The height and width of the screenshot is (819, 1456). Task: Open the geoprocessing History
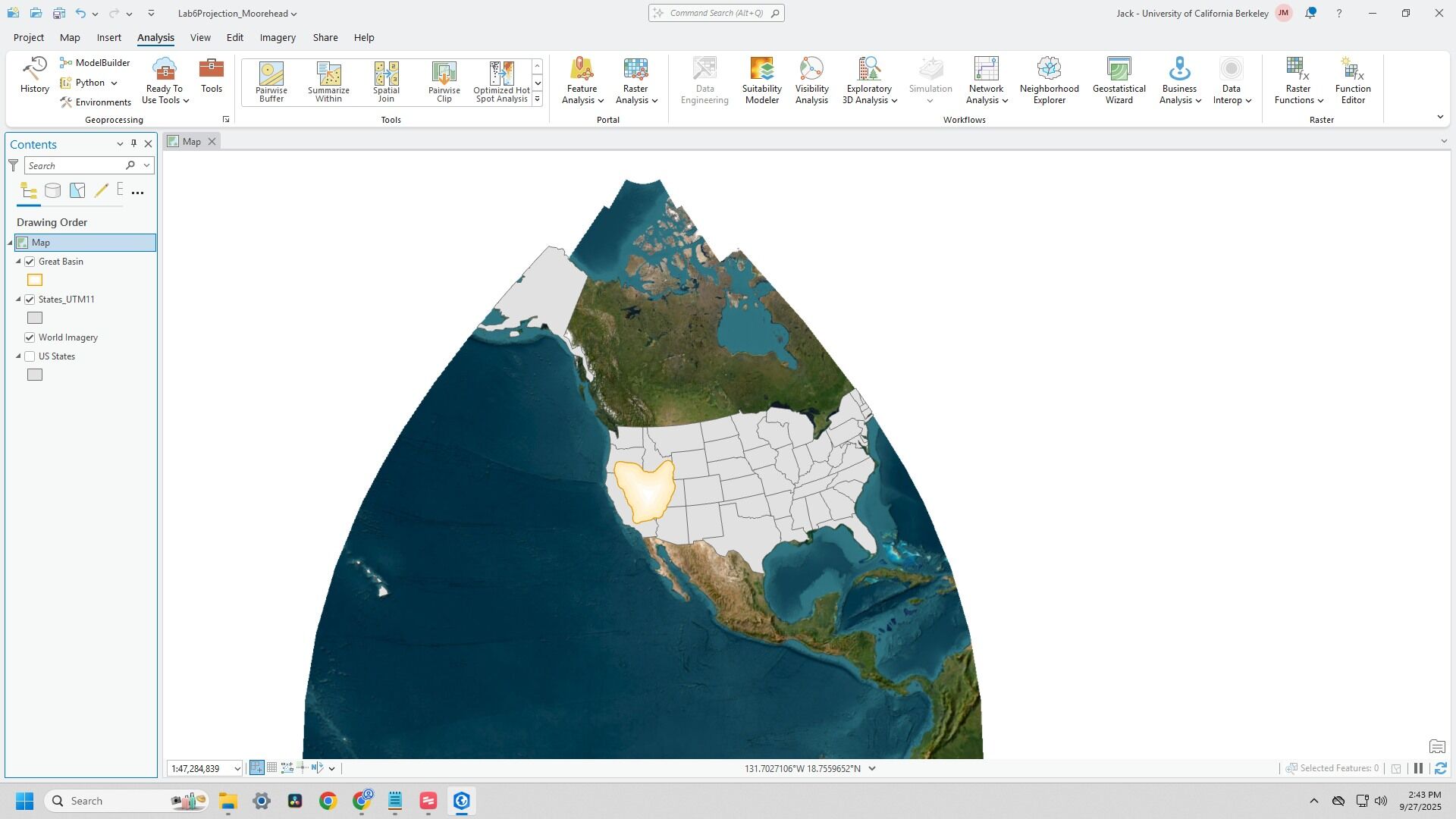coord(34,75)
